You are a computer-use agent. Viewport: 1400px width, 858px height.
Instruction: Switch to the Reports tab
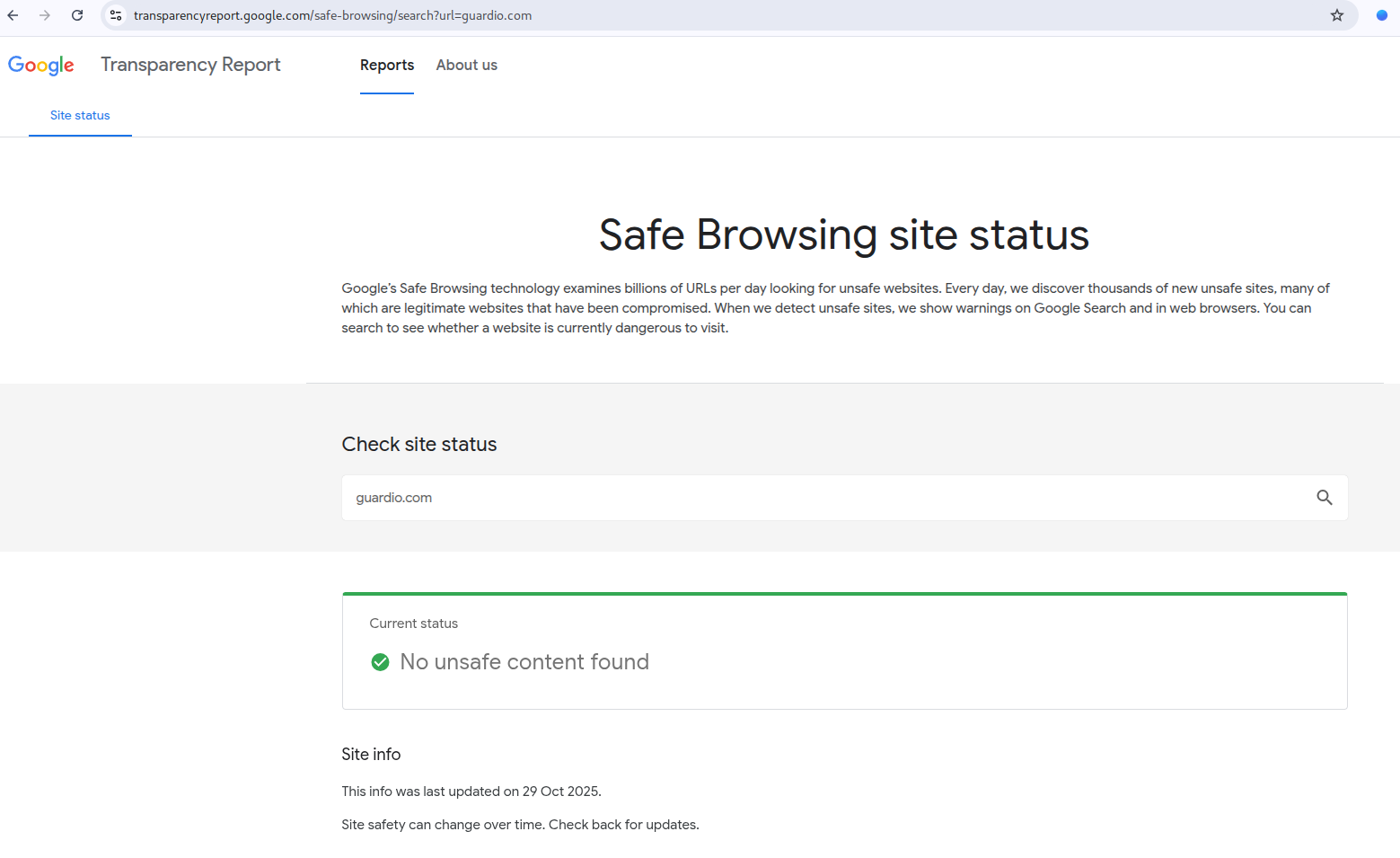pos(387,65)
